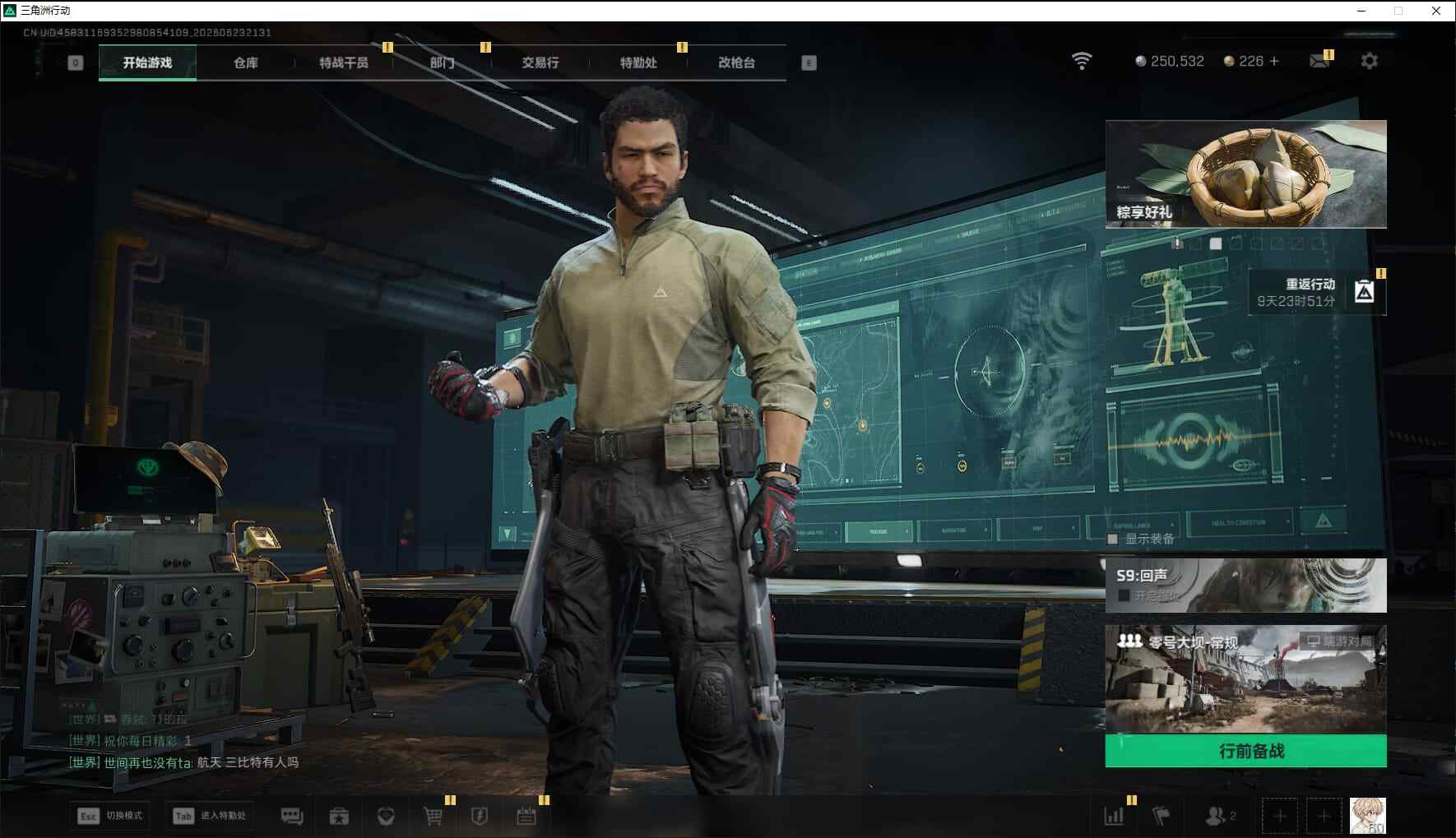Go to the 特战干员 tab
The width and height of the screenshot is (1456, 838).
(x=344, y=63)
